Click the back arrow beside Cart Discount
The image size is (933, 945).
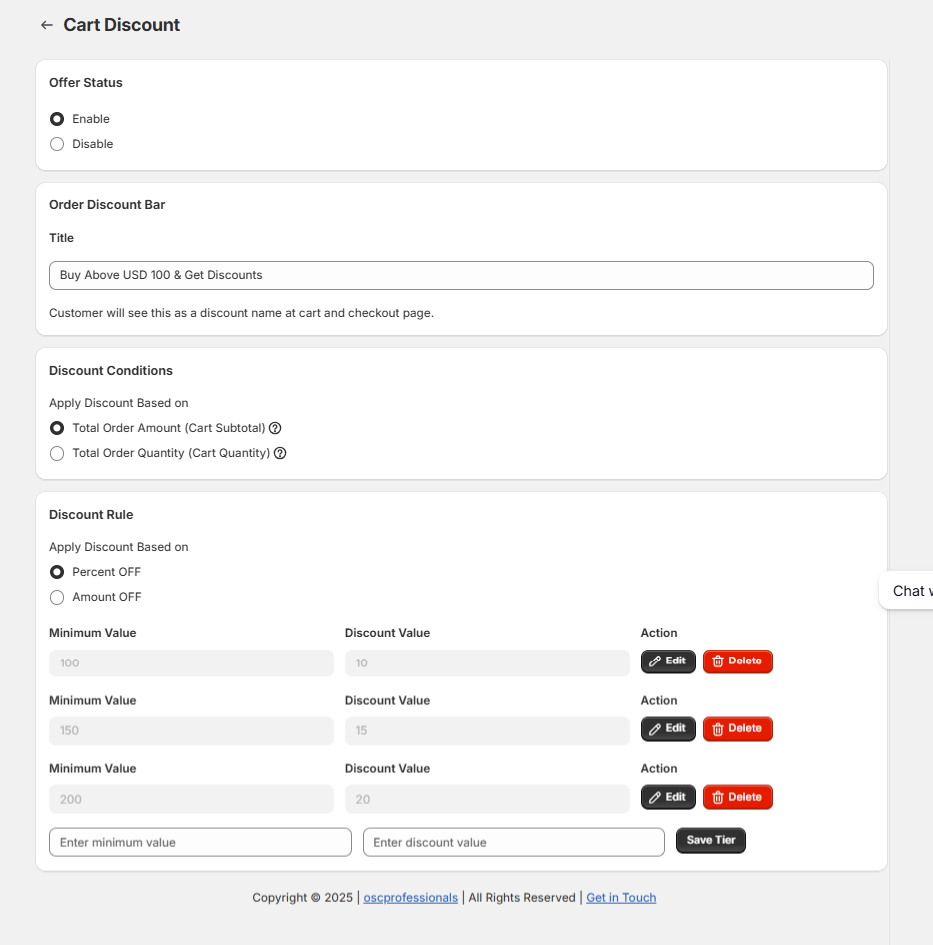(x=46, y=25)
